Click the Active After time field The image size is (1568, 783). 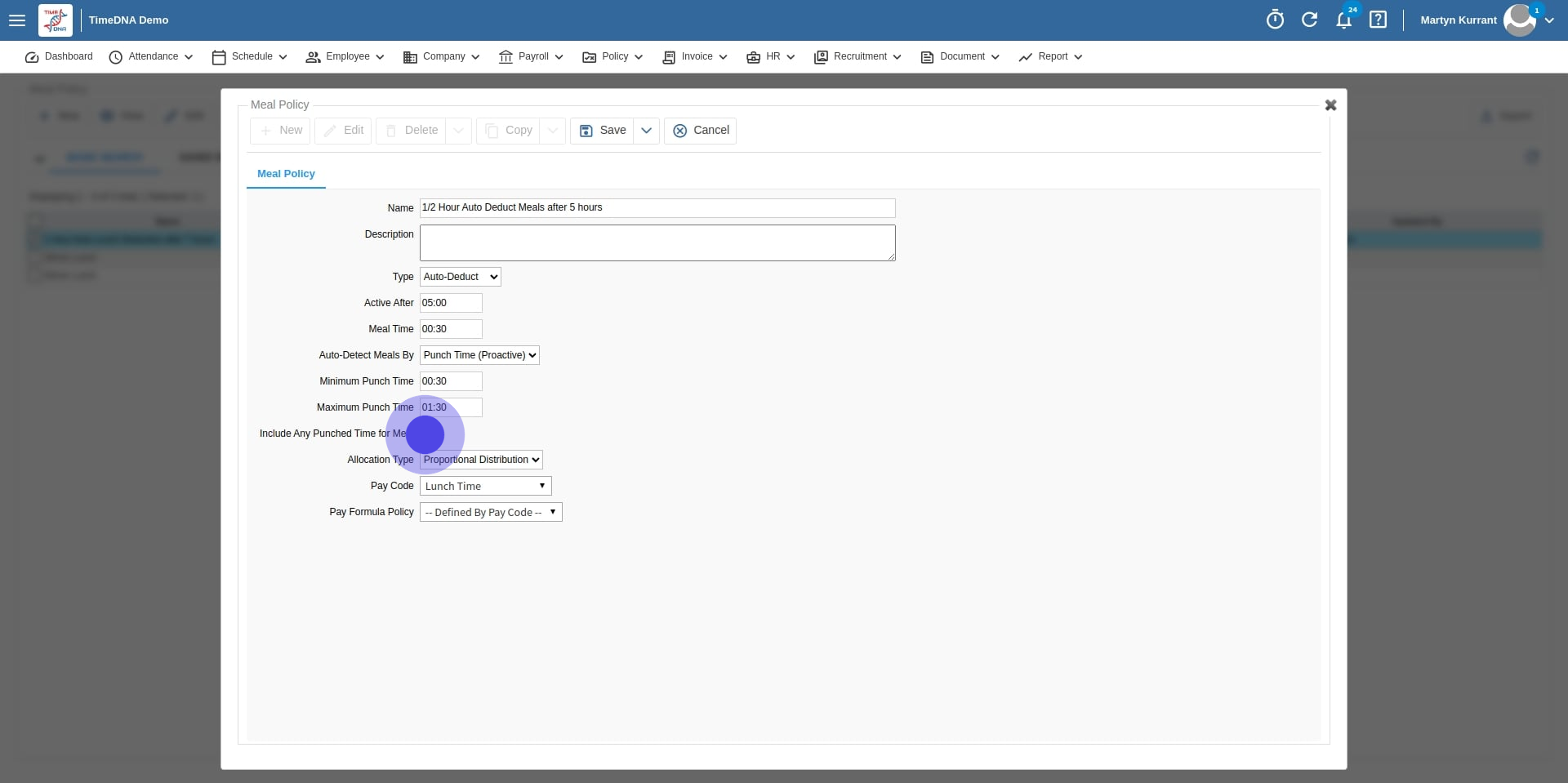tap(451, 303)
